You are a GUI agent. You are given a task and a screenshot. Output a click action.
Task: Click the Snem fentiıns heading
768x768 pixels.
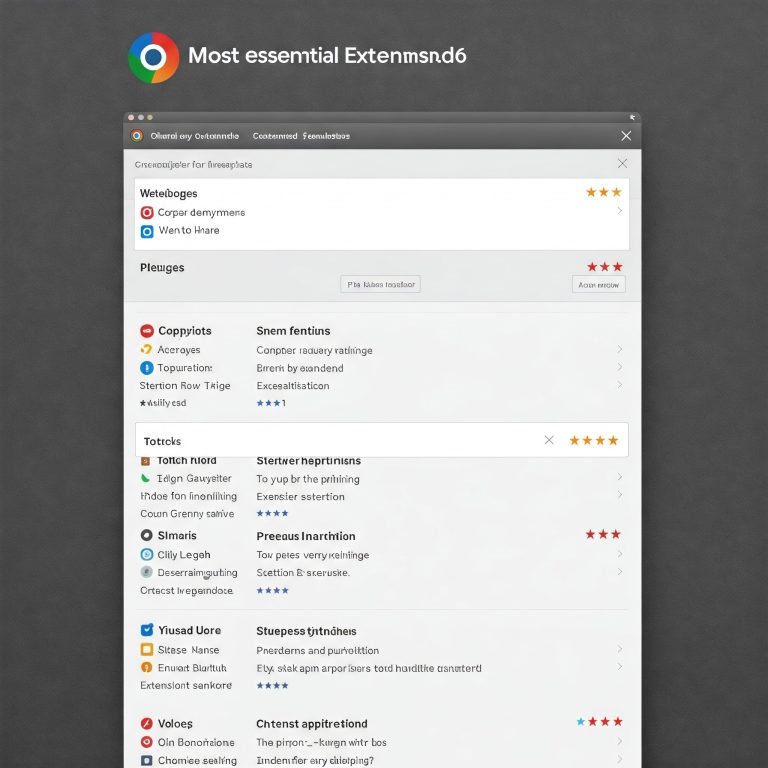[293, 331]
